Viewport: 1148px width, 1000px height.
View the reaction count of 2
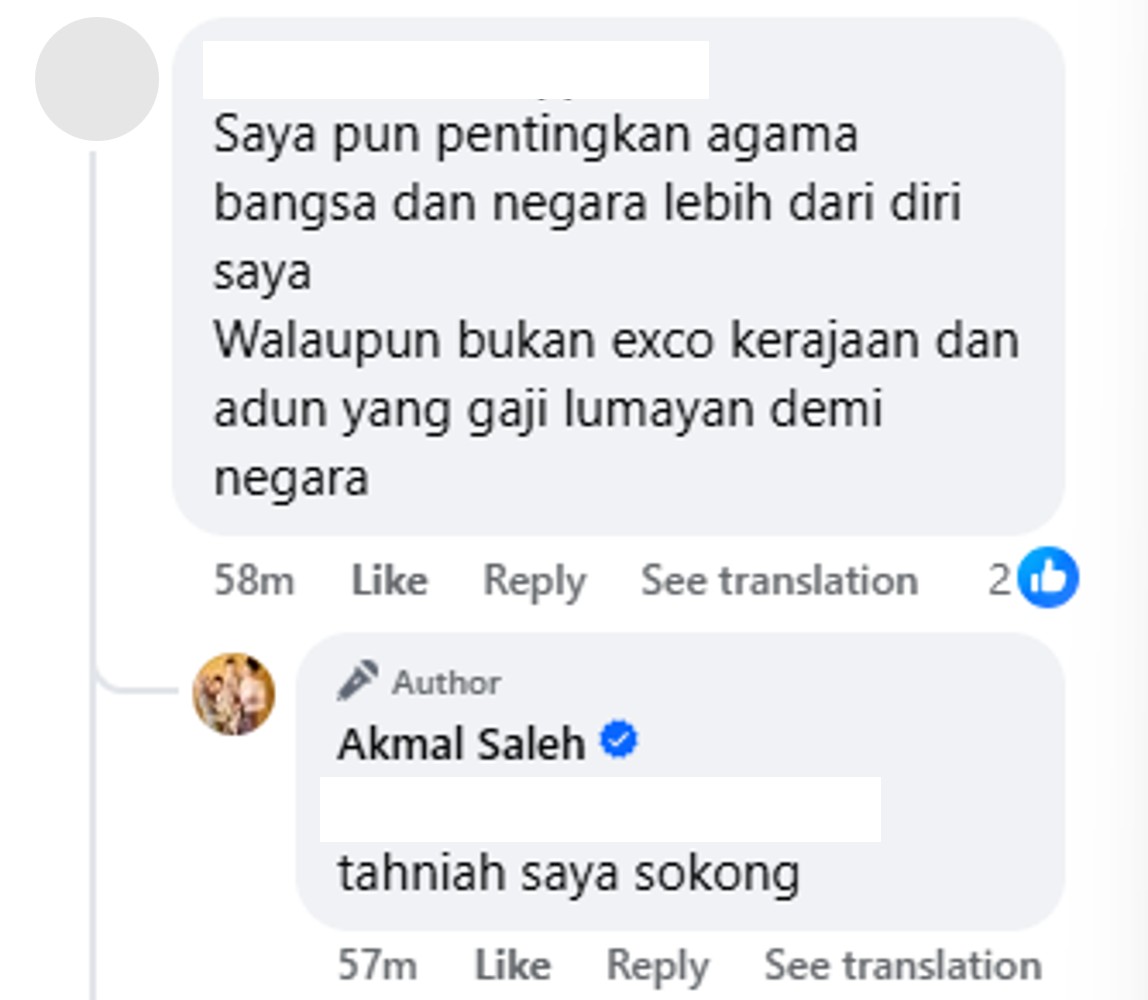click(x=999, y=580)
